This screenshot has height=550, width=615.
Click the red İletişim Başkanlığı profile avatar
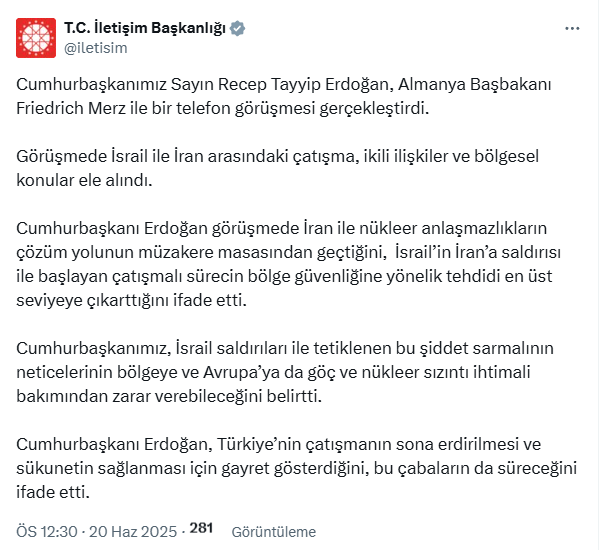click(x=36, y=38)
